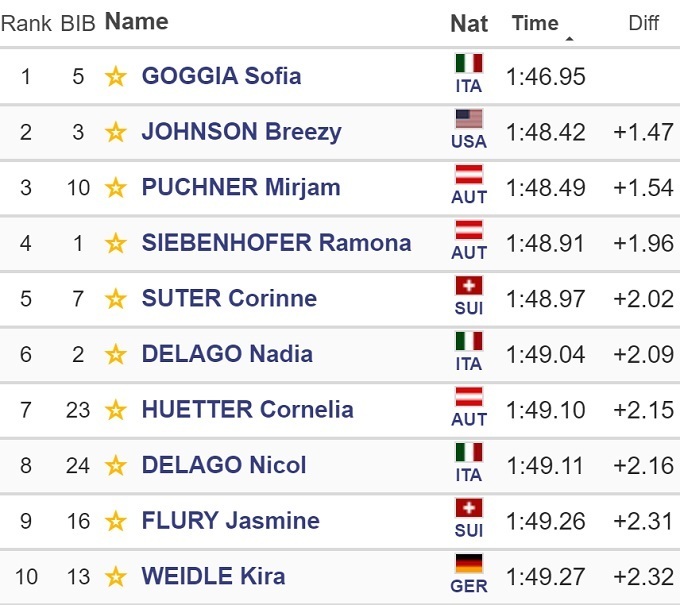Click the Germany flag for WEIDLE Kira
Screen dimensions: 680x605
469,565
